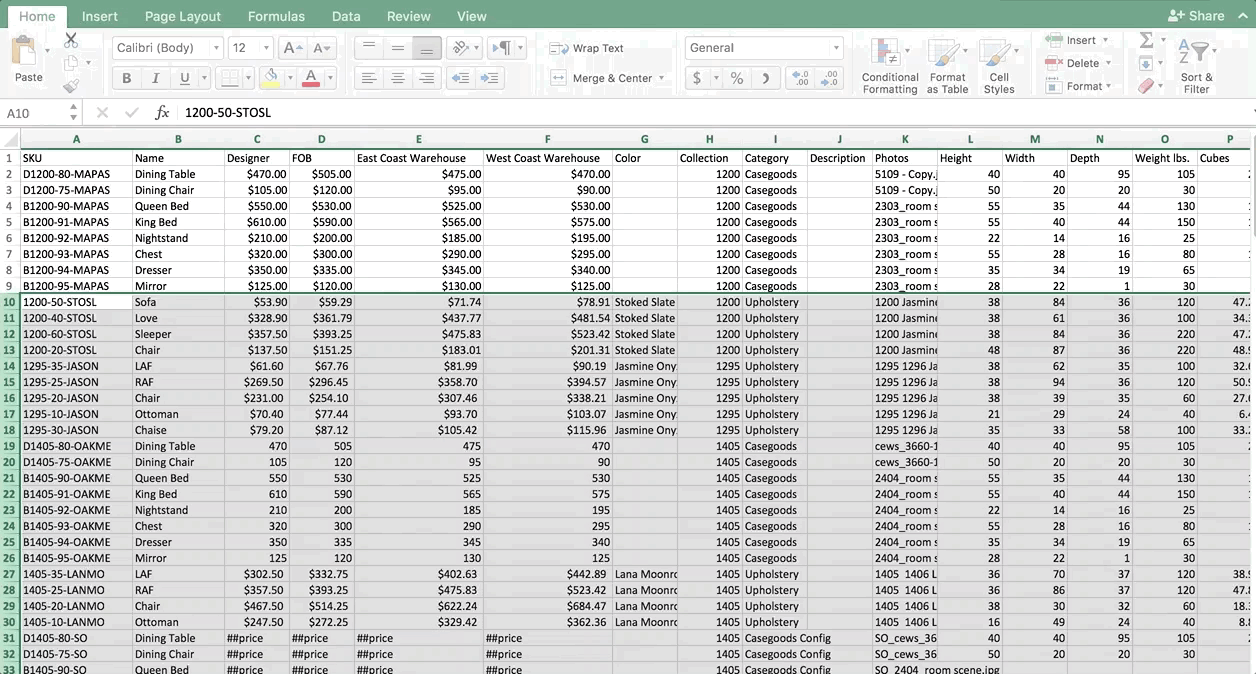
Task: Open the font color dropdown arrow
Action: click(x=329, y=78)
